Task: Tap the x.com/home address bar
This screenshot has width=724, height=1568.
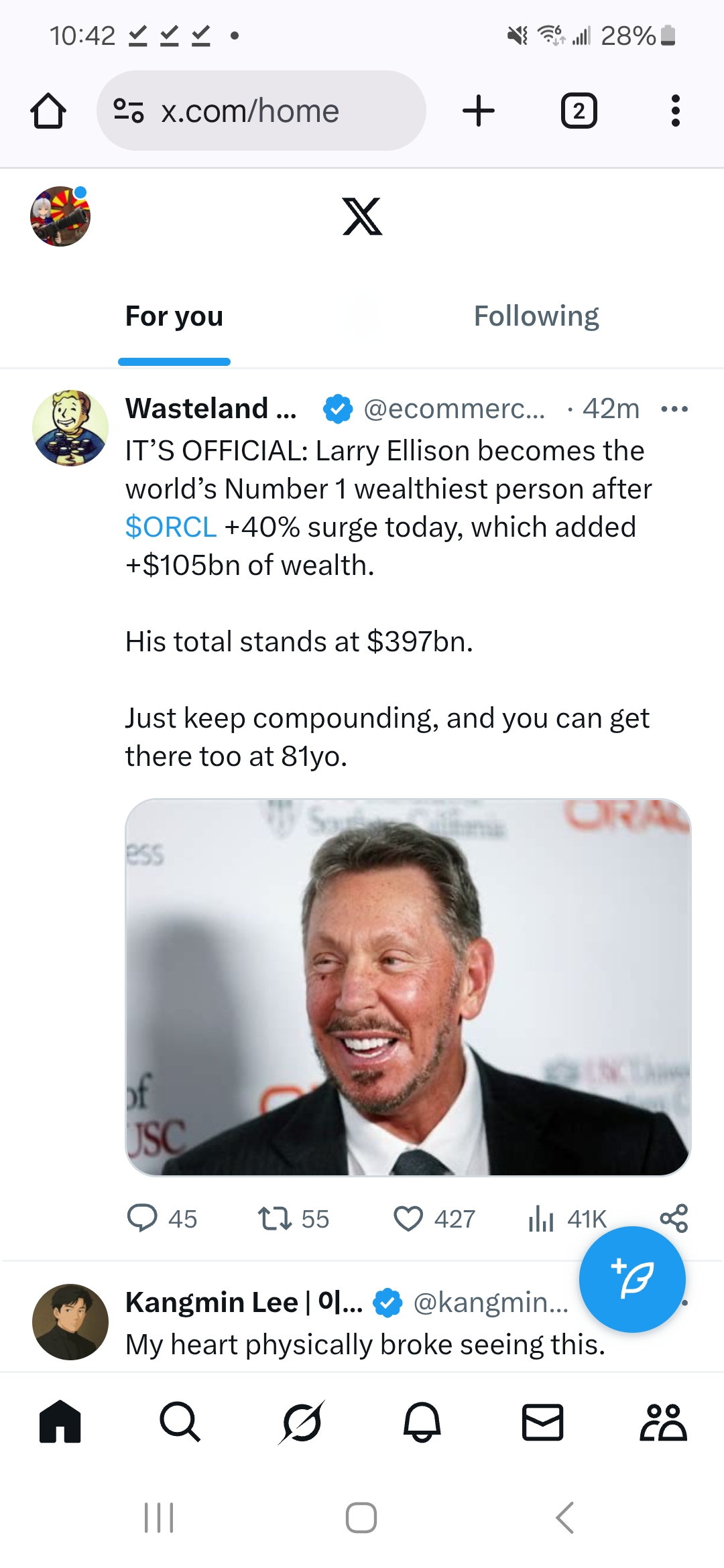Action: click(x=261, y=111)
